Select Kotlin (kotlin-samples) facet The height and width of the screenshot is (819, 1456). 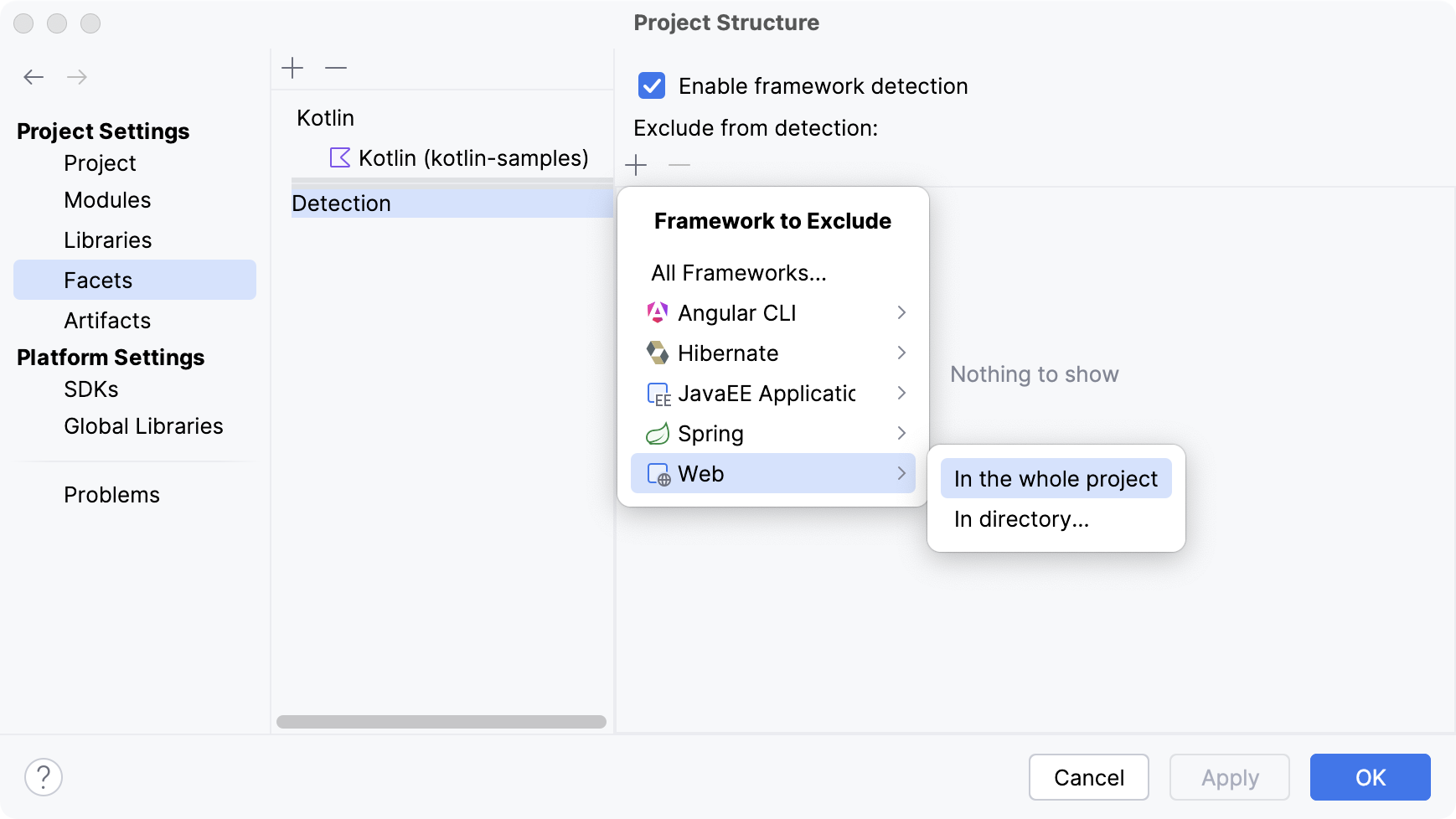(473, 157)
